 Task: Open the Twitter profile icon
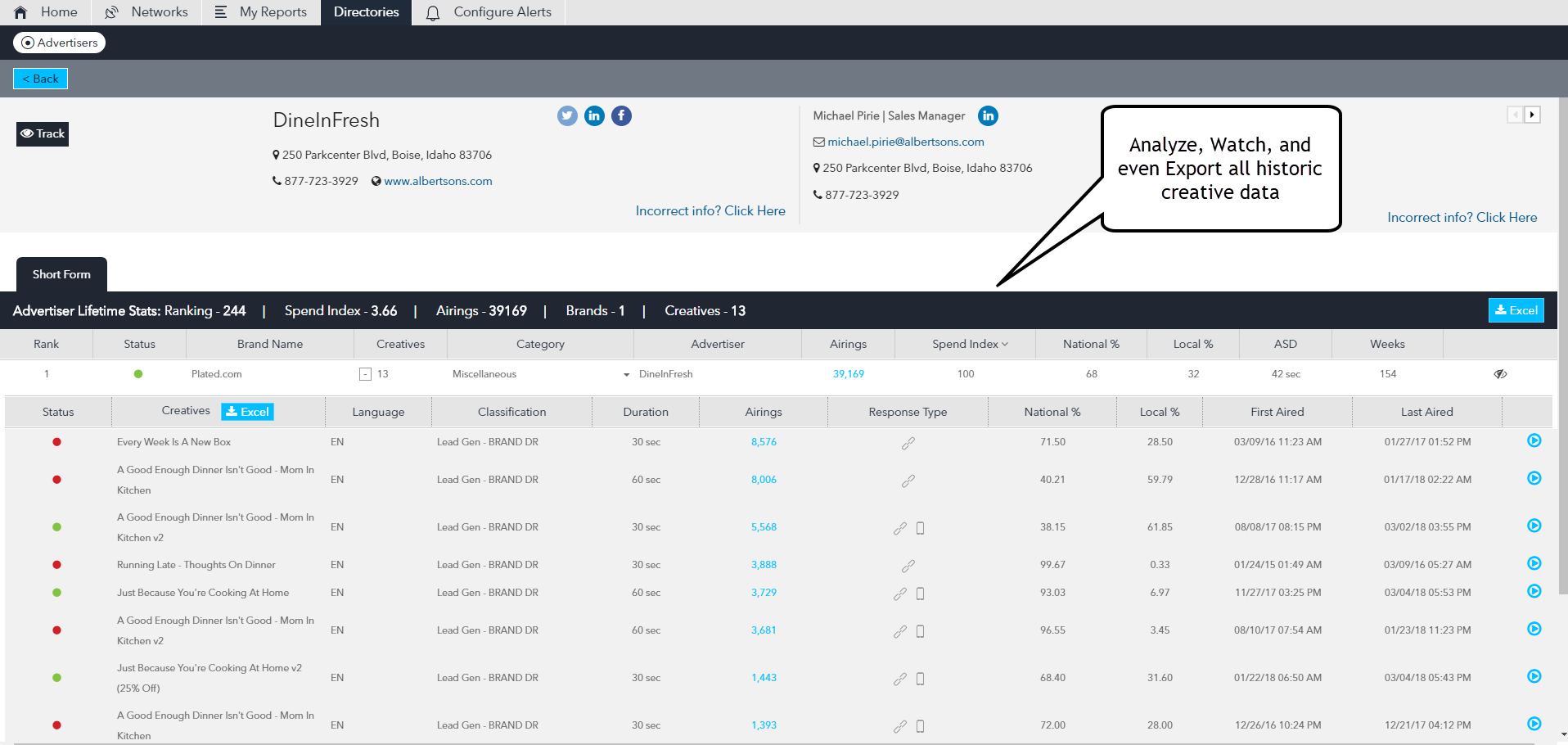pyautogui.click(x=567, y=116)
